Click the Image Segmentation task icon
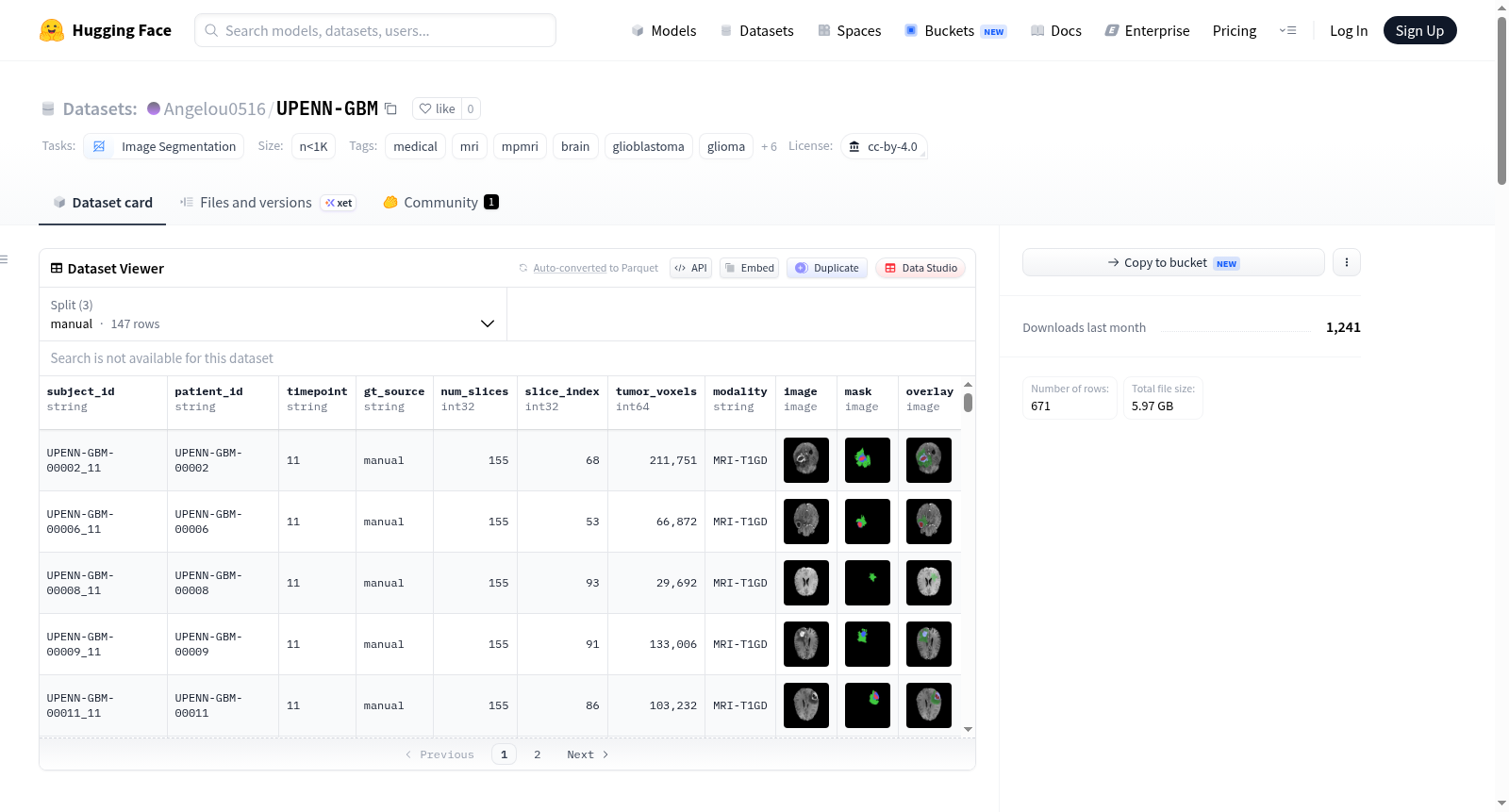 pyautogui.click(x=99, y=146)
